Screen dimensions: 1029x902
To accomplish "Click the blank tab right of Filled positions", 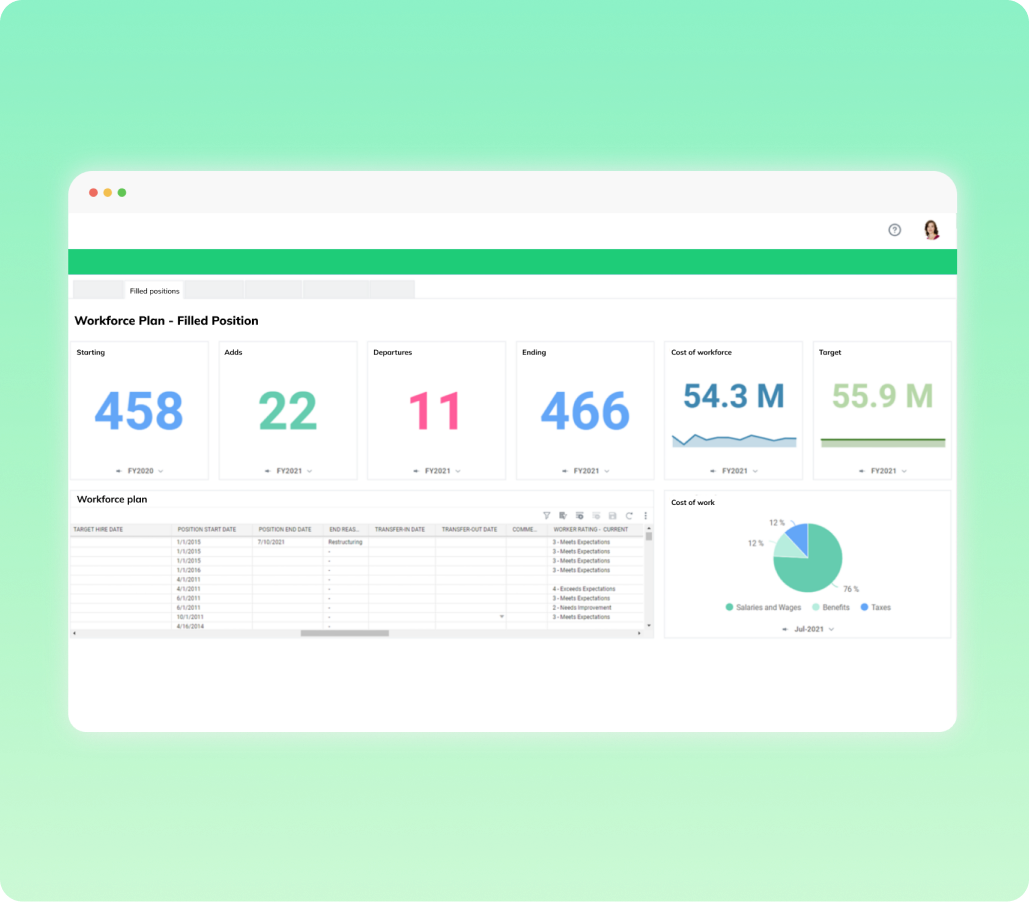I will pos(213,290).
